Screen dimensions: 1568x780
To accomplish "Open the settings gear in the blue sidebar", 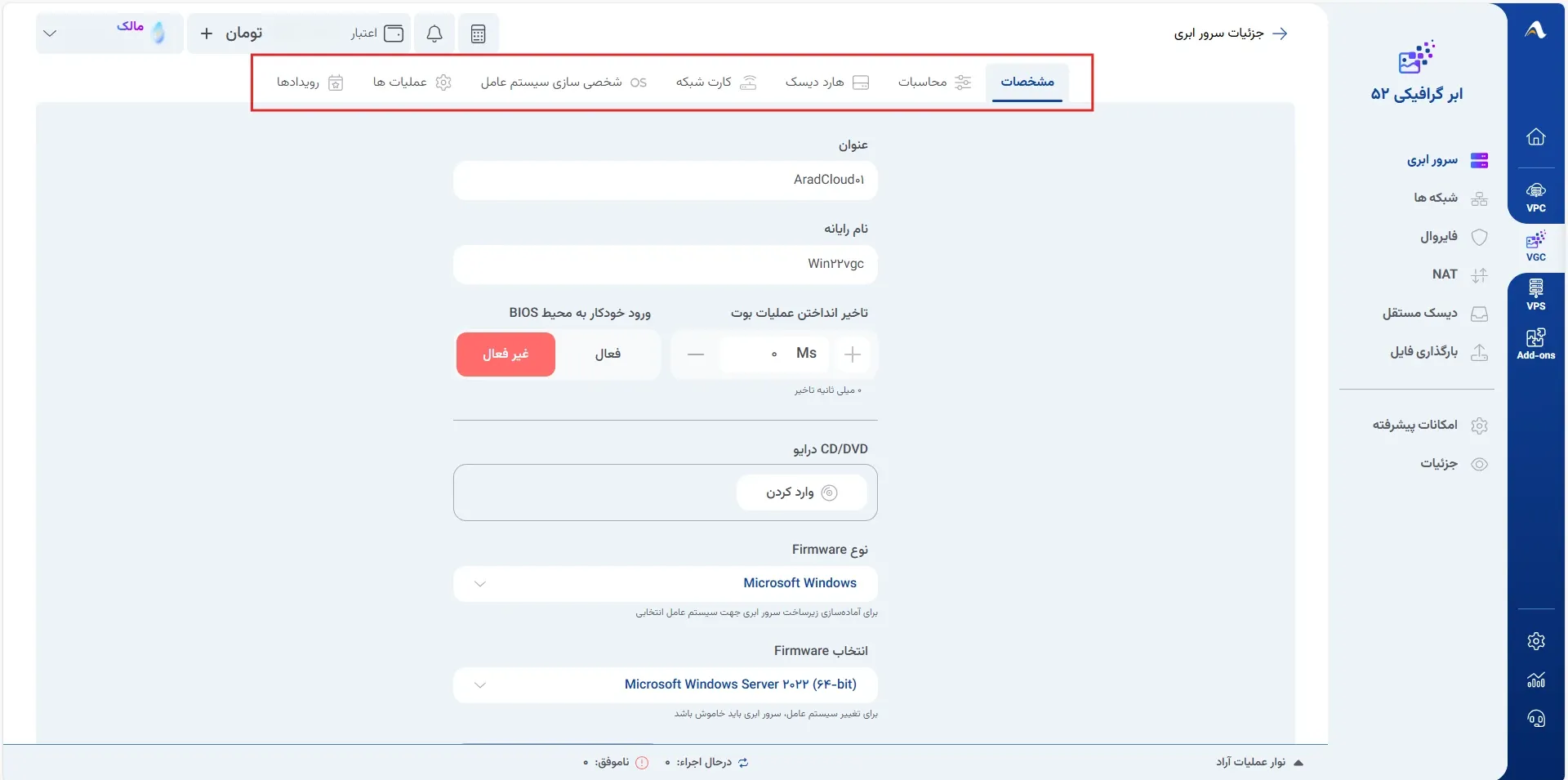I will point(1536,641).
